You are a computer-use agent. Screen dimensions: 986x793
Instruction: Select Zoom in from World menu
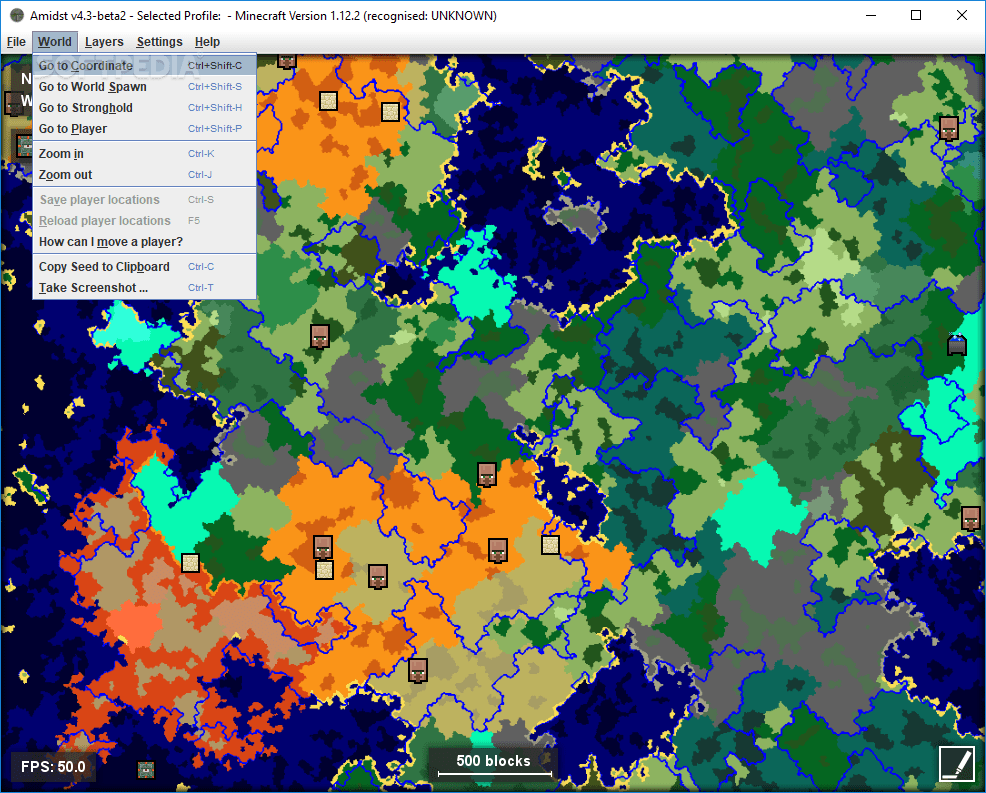(x=145, y=154)
